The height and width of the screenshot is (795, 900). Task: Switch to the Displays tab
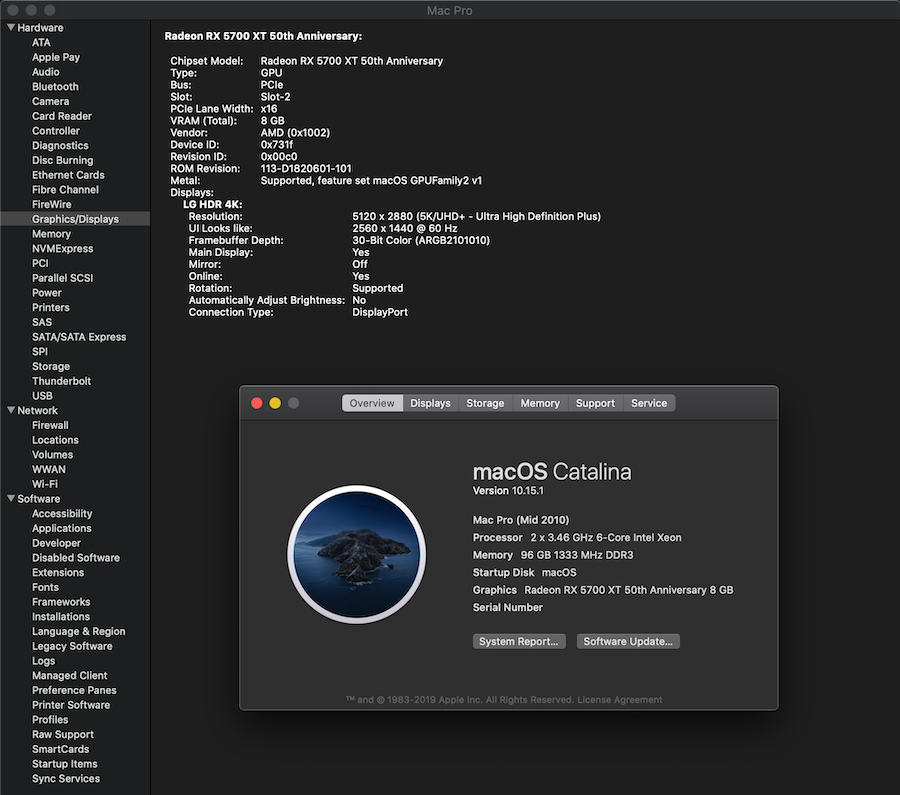point(430,403)
